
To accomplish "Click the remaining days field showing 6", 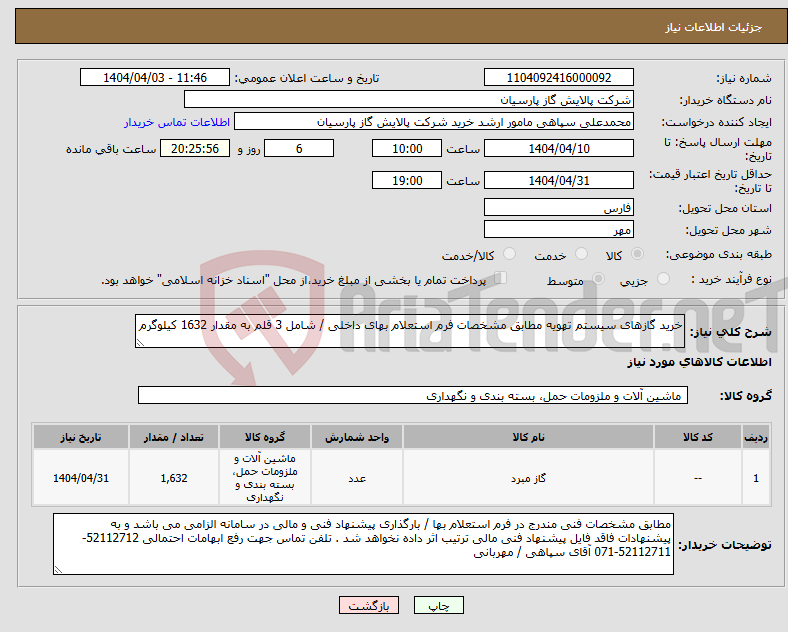I will [x=299, y=149].
